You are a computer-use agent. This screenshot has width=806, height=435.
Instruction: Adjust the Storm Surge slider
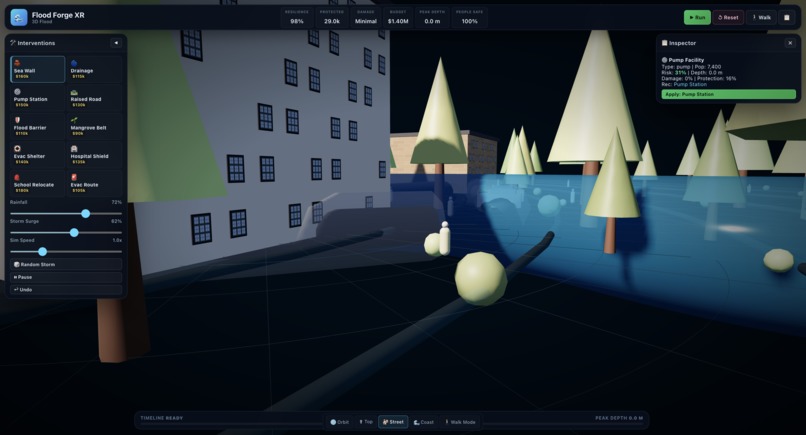click(66, 232)
